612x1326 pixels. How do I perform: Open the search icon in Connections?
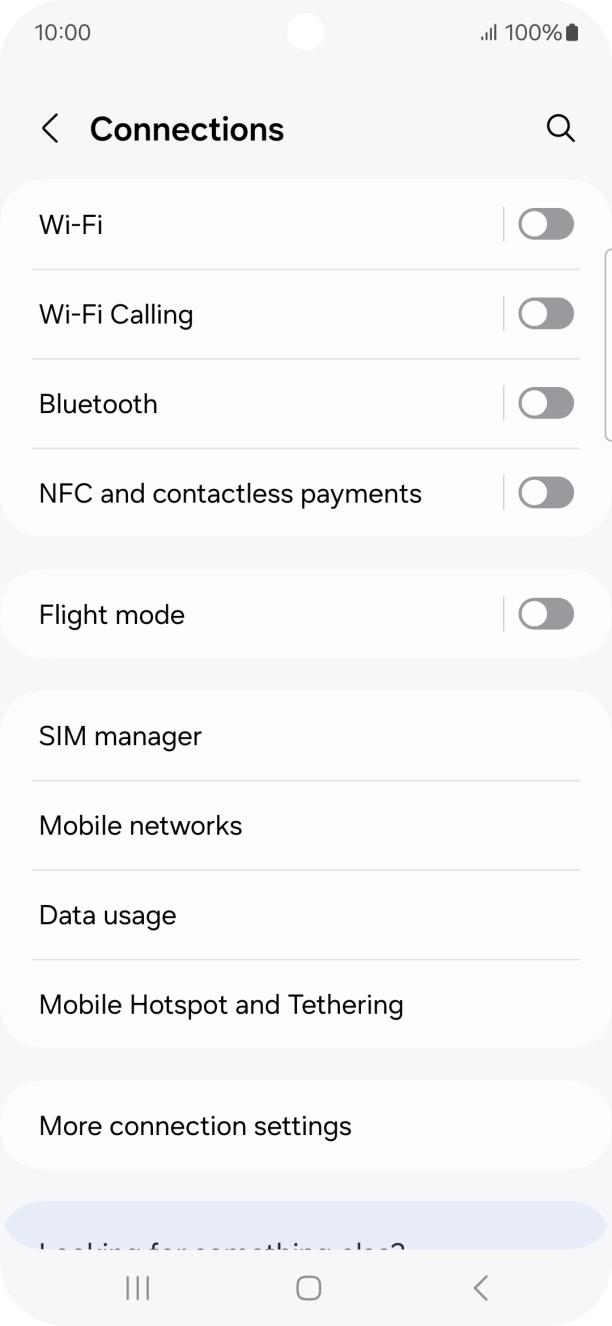tap(561, 128)
